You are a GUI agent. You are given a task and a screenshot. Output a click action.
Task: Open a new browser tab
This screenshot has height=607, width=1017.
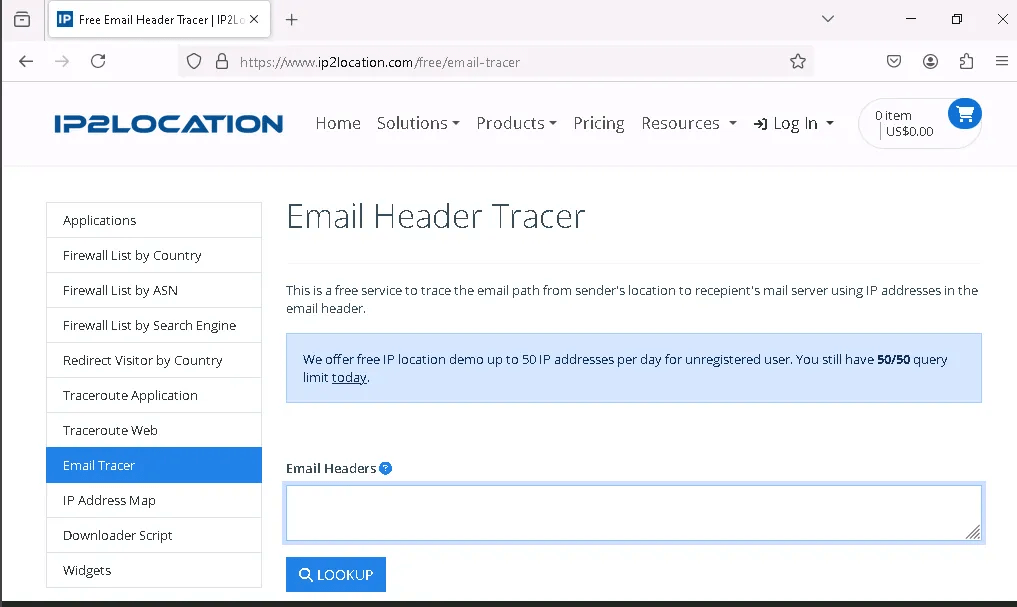tap(292, 20)
